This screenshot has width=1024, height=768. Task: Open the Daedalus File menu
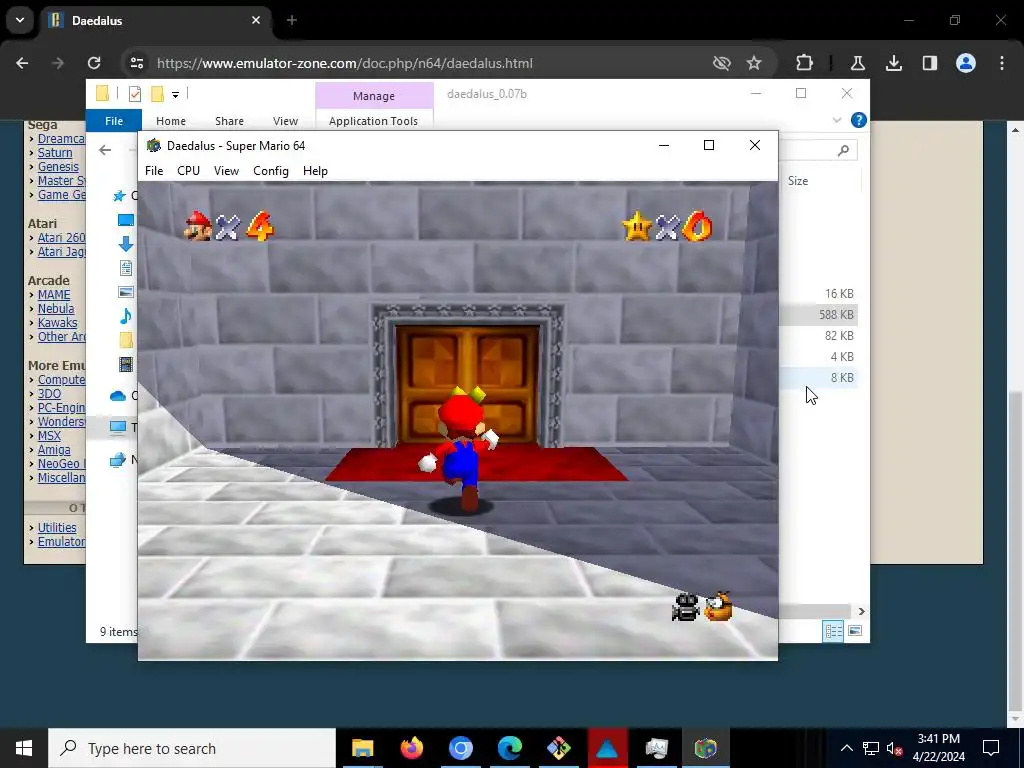click(x=154, y=170)
